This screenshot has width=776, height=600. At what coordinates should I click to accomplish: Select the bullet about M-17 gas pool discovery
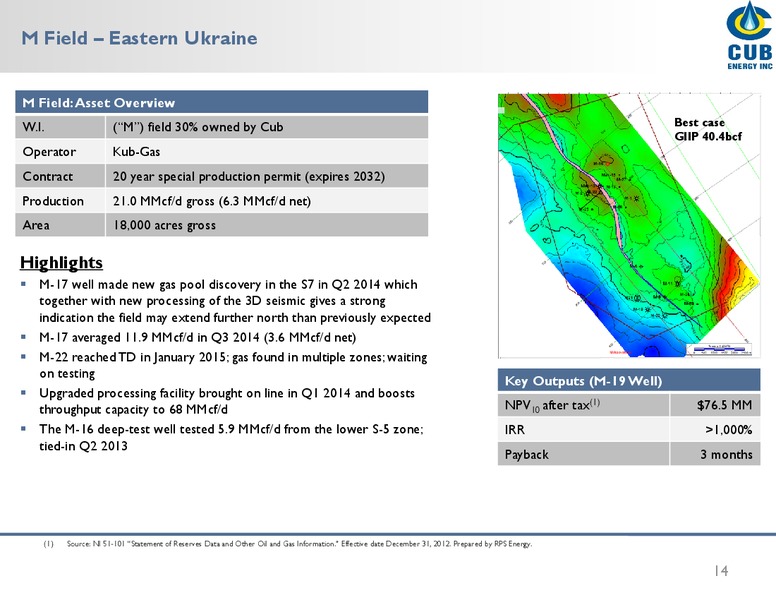[235, 301]
